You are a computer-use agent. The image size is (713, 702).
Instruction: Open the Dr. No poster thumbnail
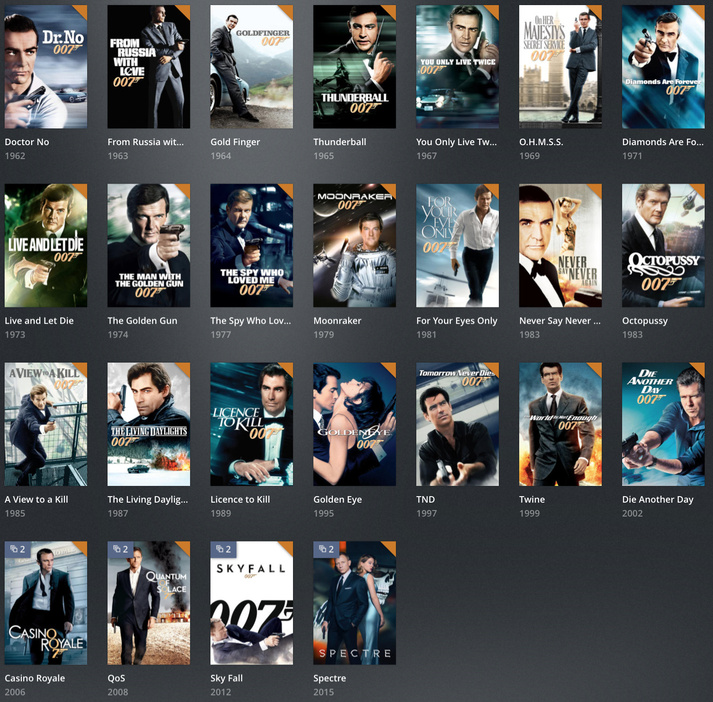[45, 67]
